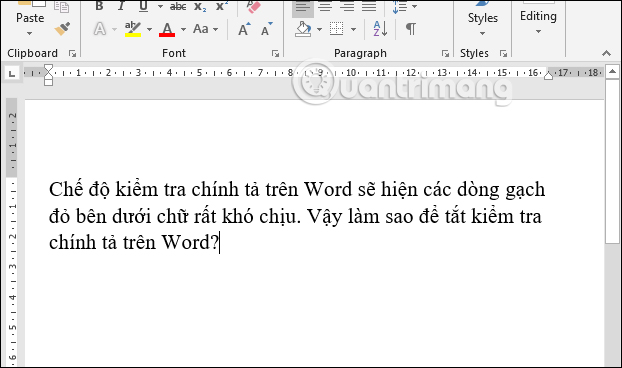Click the Text Effects outlined A icon

(x=100, y=29)
